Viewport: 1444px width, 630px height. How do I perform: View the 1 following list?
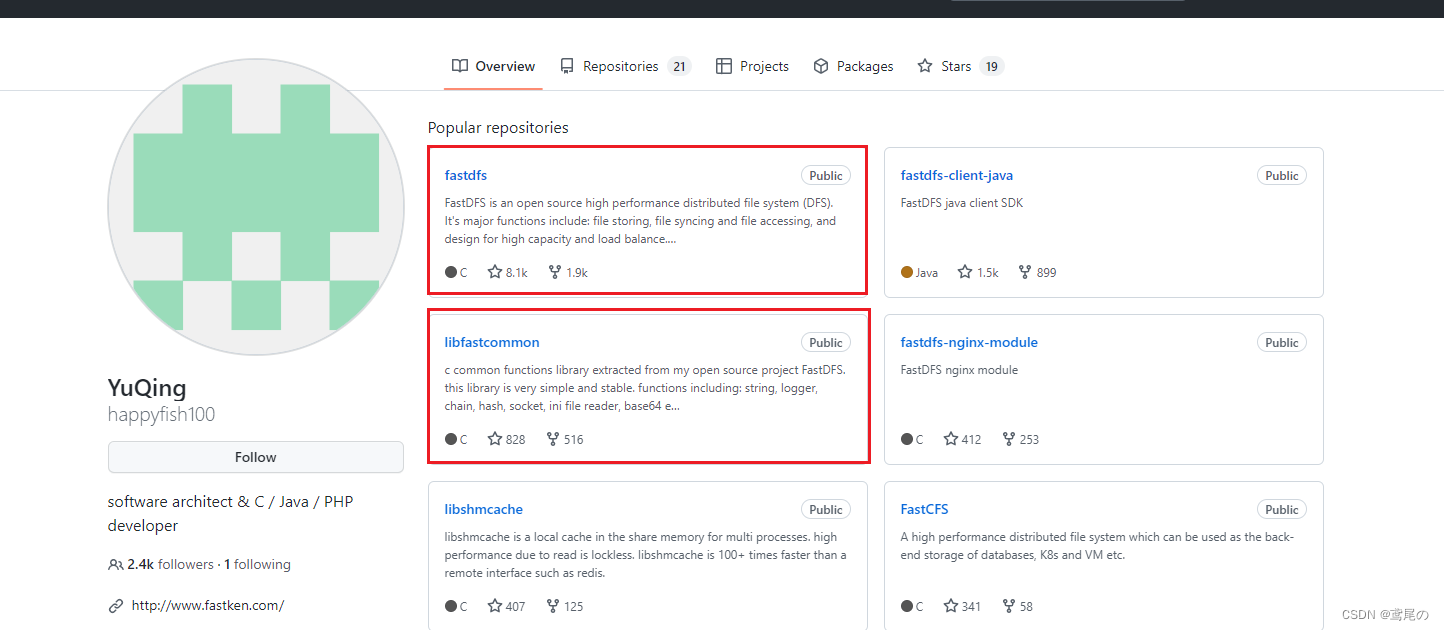pyautogui.click(x=257, y=564)
